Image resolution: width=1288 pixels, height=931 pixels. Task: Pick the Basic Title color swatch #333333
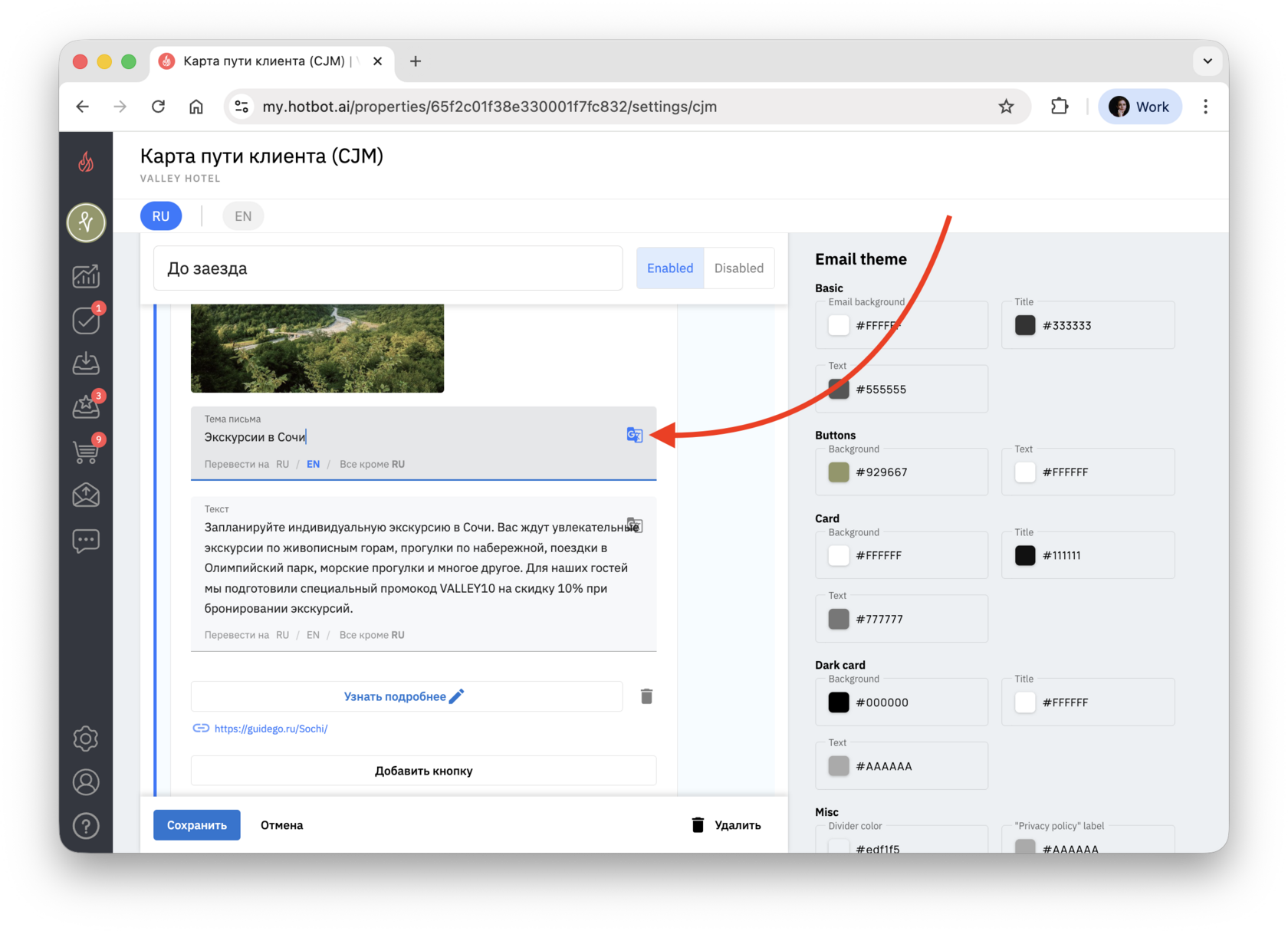point(1025,325)
